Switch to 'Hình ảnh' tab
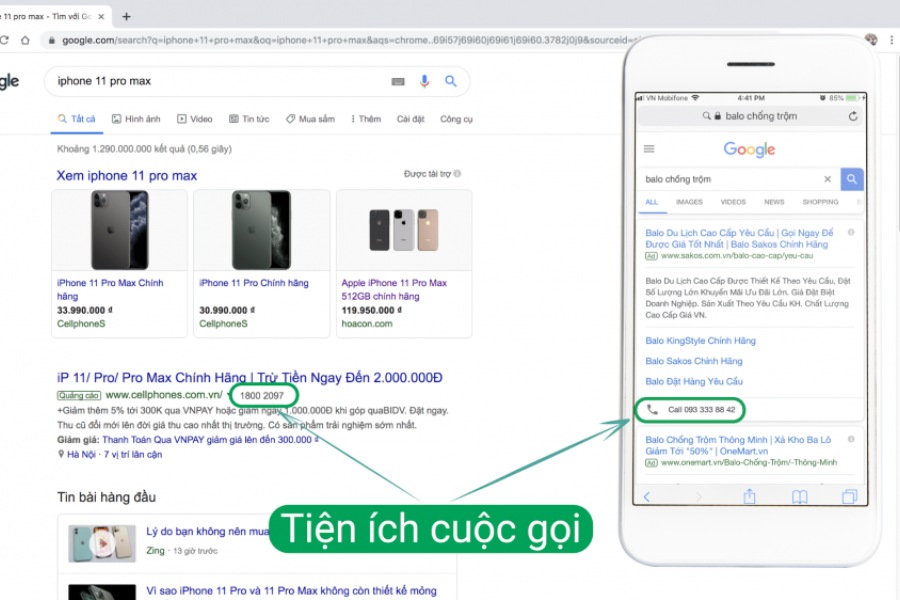Viewport: 900px width, 600px height. pyautogui.click(x=136, y=119)
